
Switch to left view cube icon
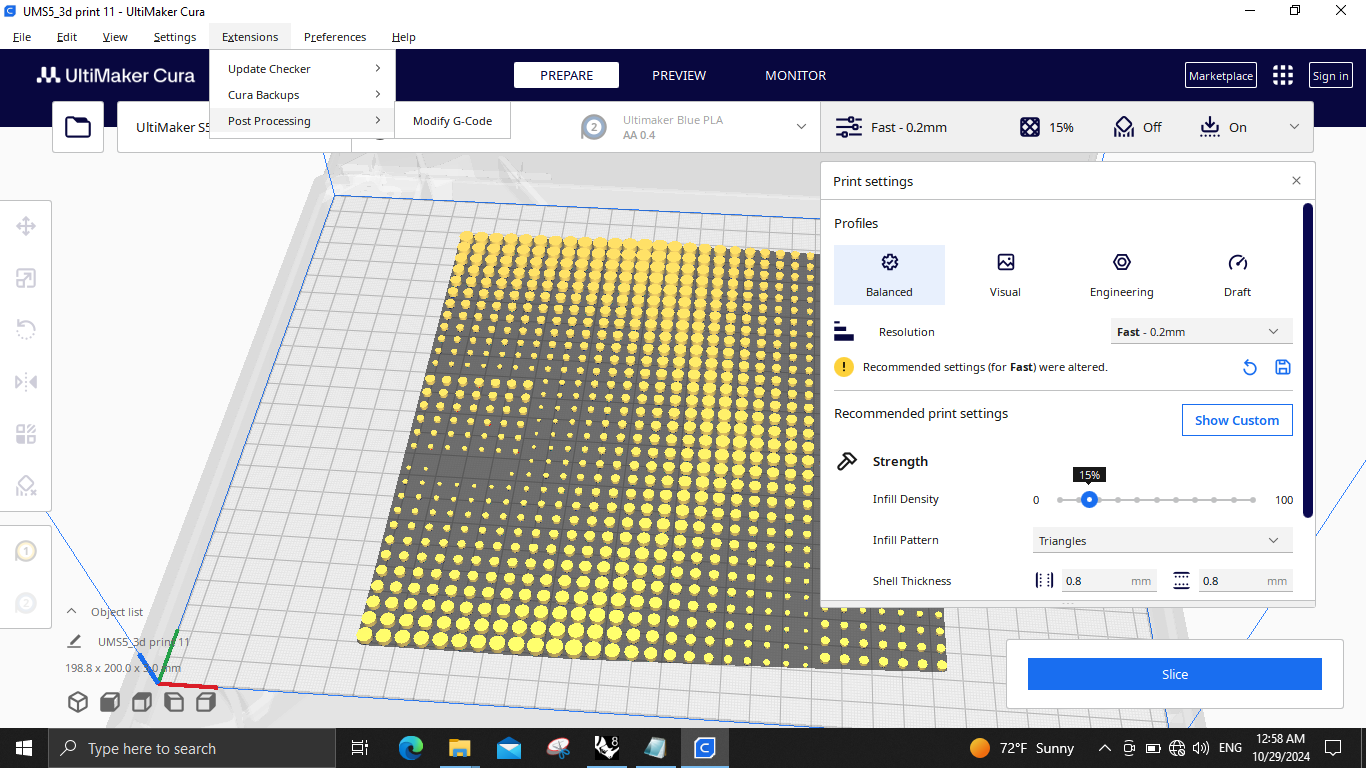click(x=174, y=702)
